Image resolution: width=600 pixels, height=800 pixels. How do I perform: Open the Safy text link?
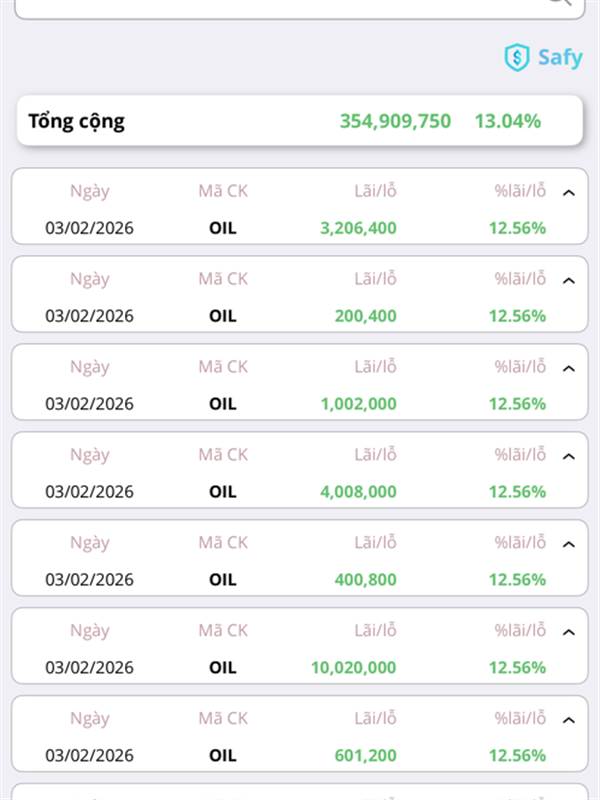coord(559,57)
